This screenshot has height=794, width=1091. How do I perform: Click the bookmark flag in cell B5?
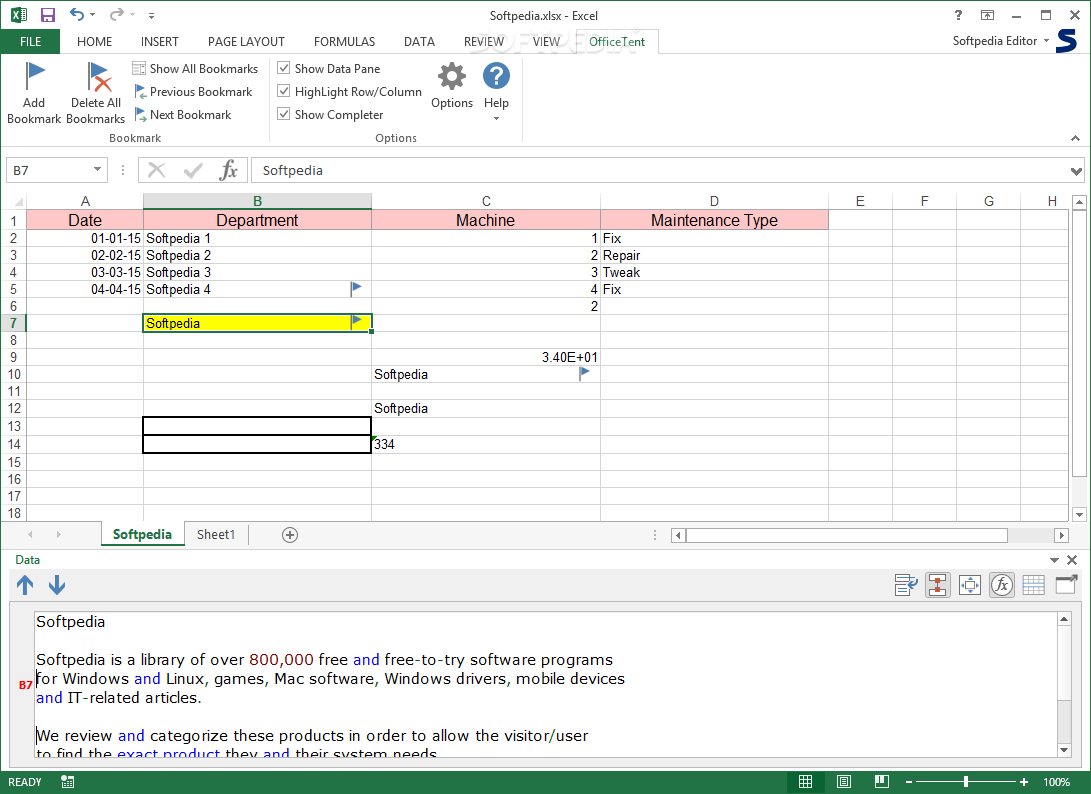(356, 287)
